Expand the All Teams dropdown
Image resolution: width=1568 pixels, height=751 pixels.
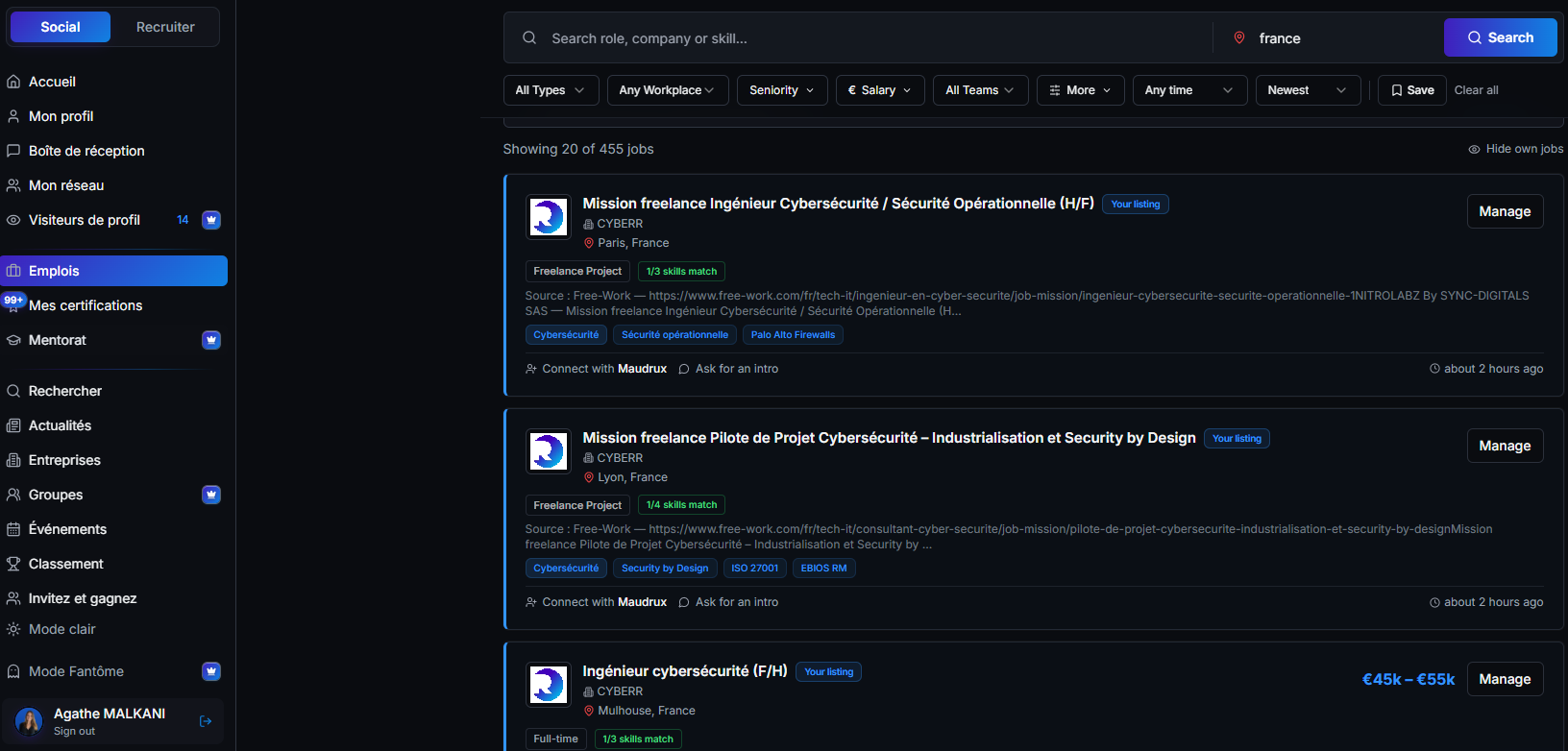click(980, 90)
